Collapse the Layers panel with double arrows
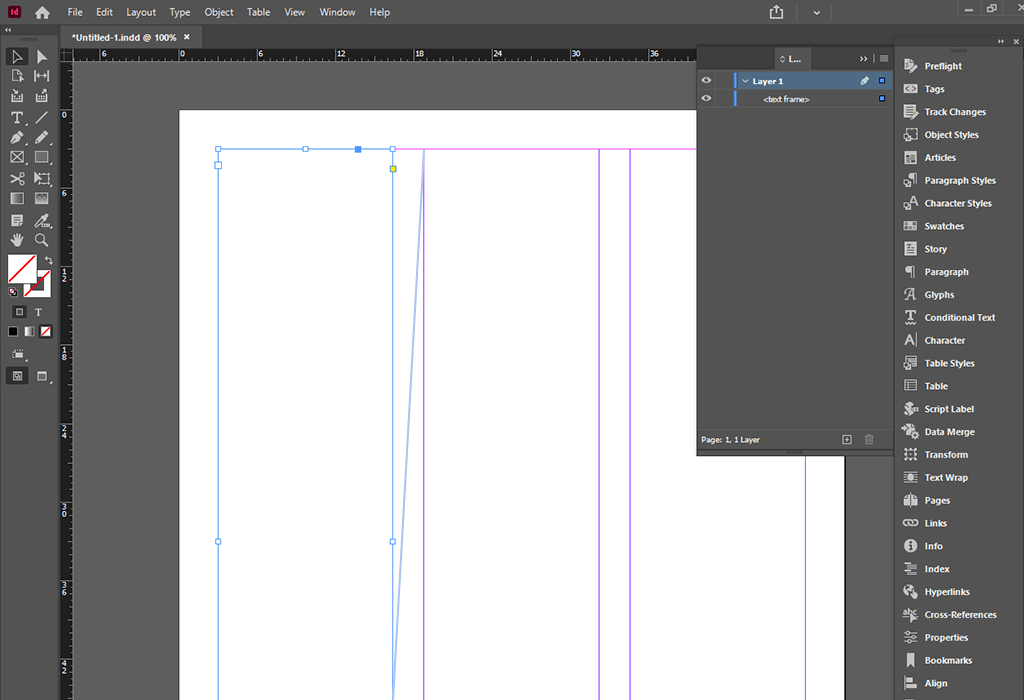The width and height of the screenshot is (1024, 700). [x=864, y=59]
